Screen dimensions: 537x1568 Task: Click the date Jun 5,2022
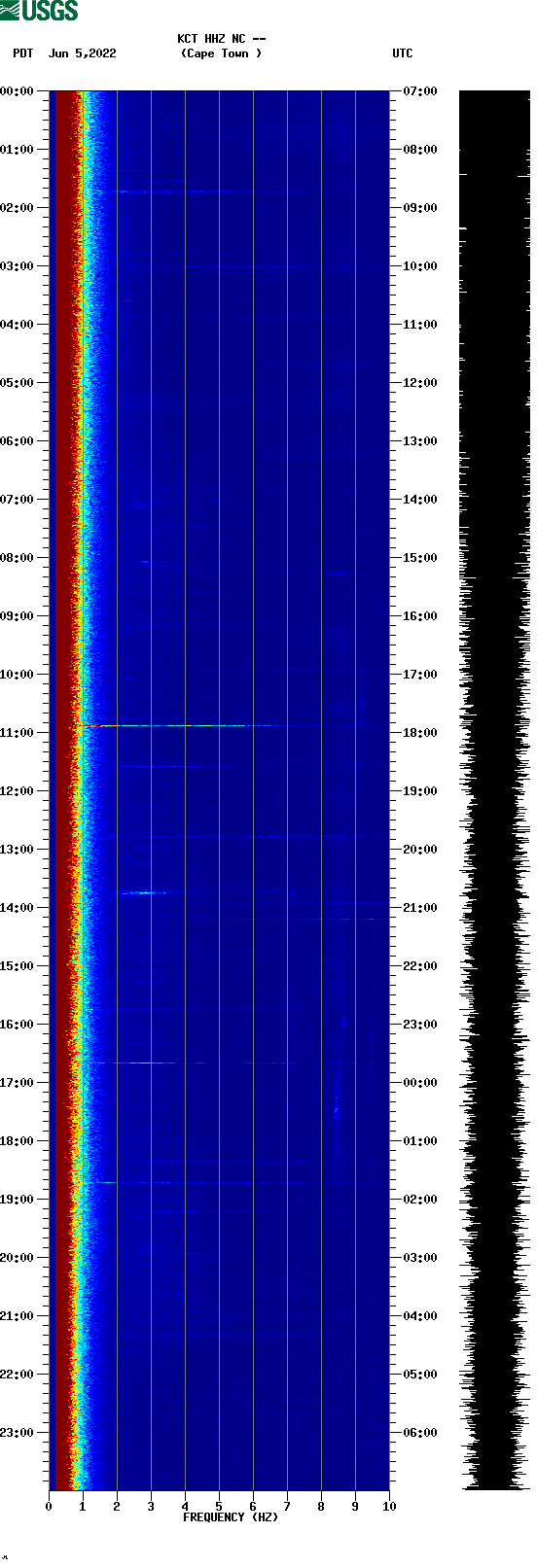click(83, 53)
